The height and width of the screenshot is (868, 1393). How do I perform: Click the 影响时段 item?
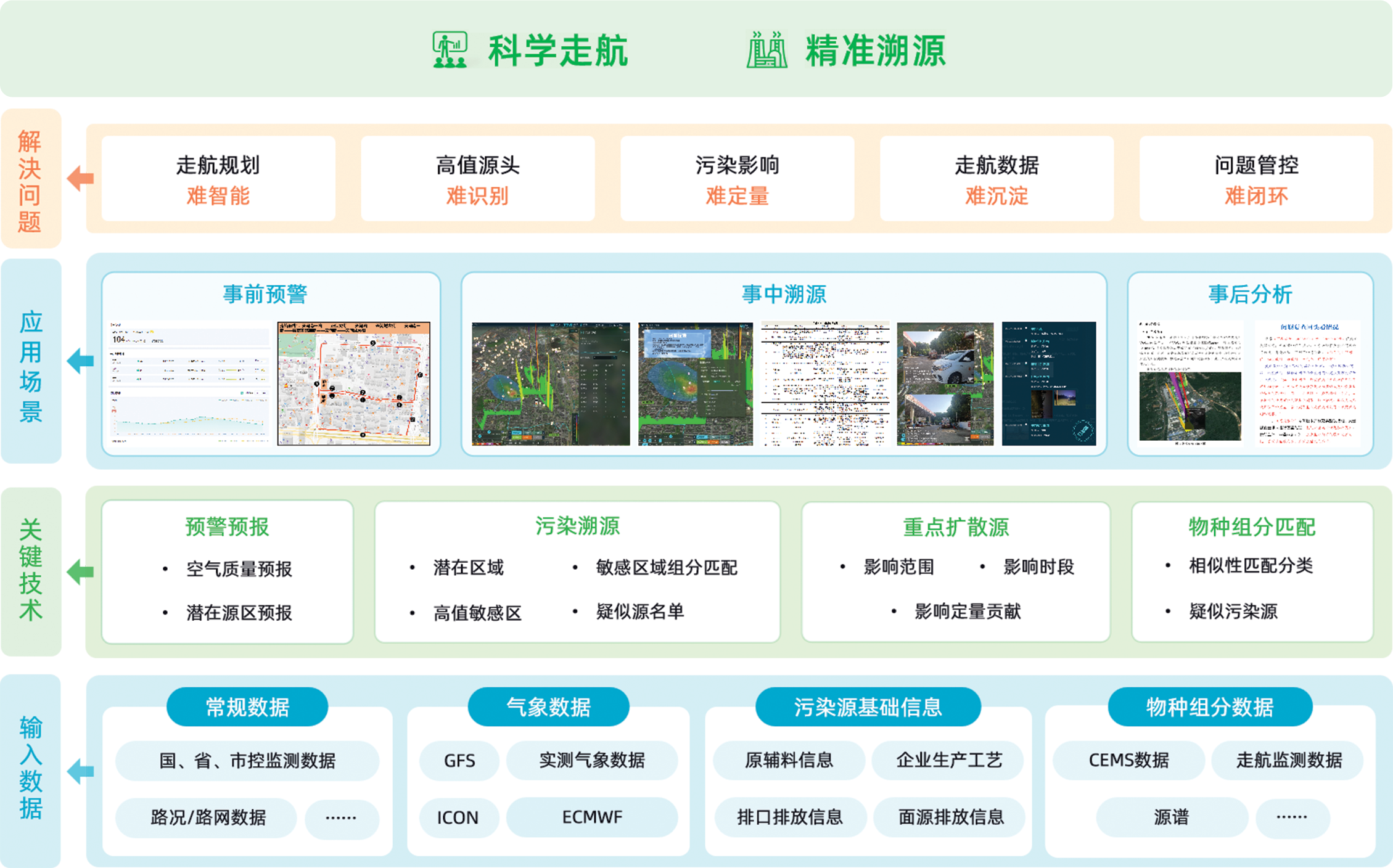(x=1039, y=567)
